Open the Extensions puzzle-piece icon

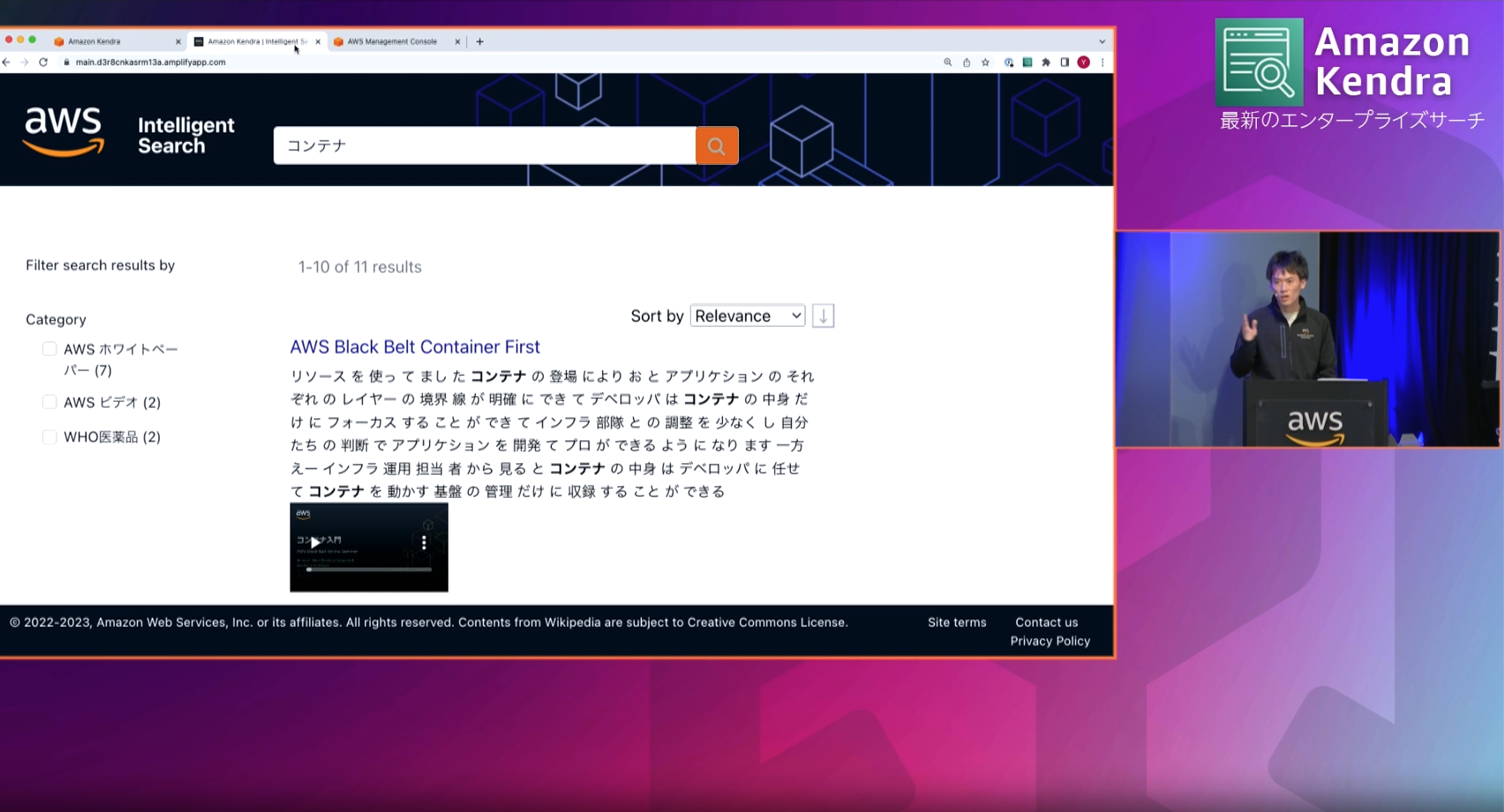point(1046,63)
